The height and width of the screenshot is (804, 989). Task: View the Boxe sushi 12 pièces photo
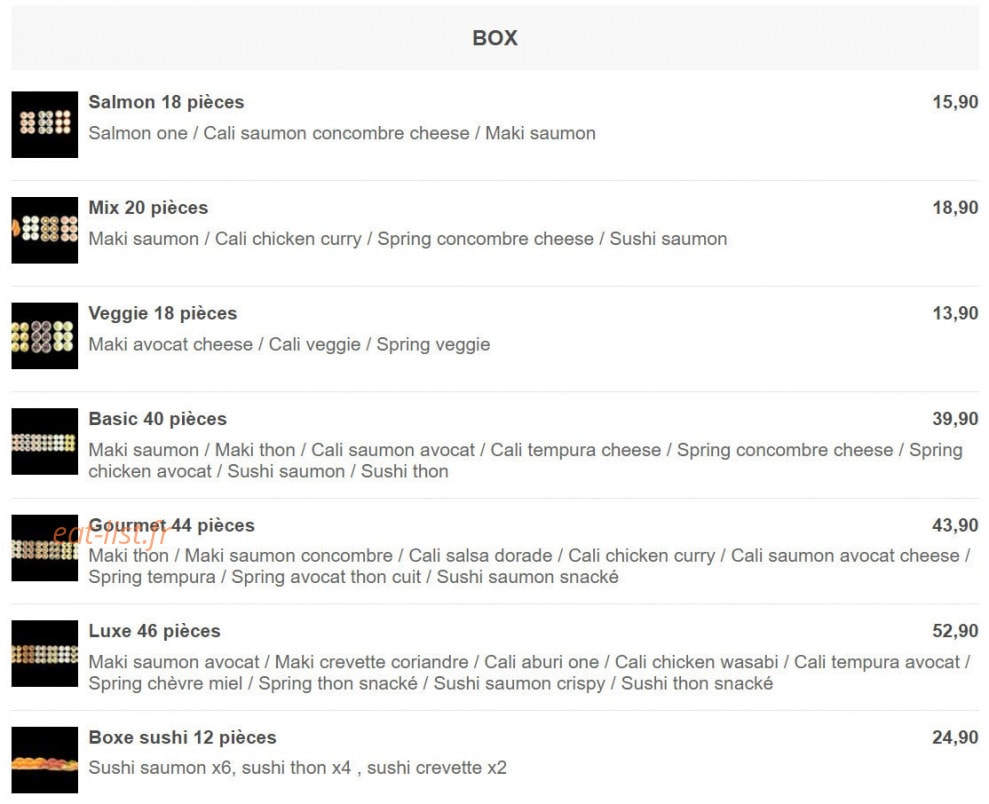tap(45, 760)
